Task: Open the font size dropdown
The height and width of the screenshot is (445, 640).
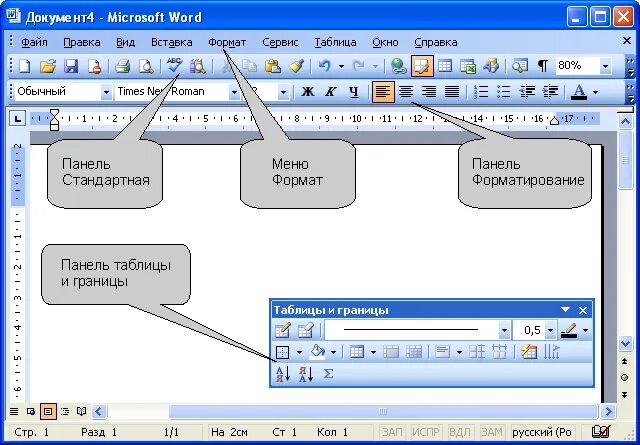Action: tap(283, 92)
